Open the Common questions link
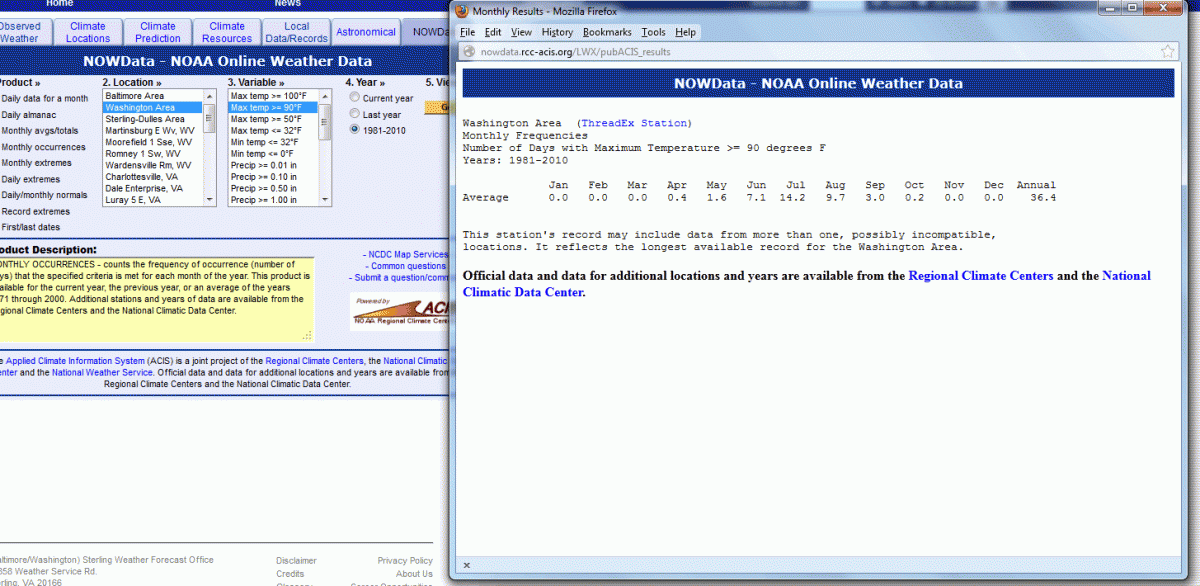The height and width of the screenshot is (586, 1200). pos(408,266)
